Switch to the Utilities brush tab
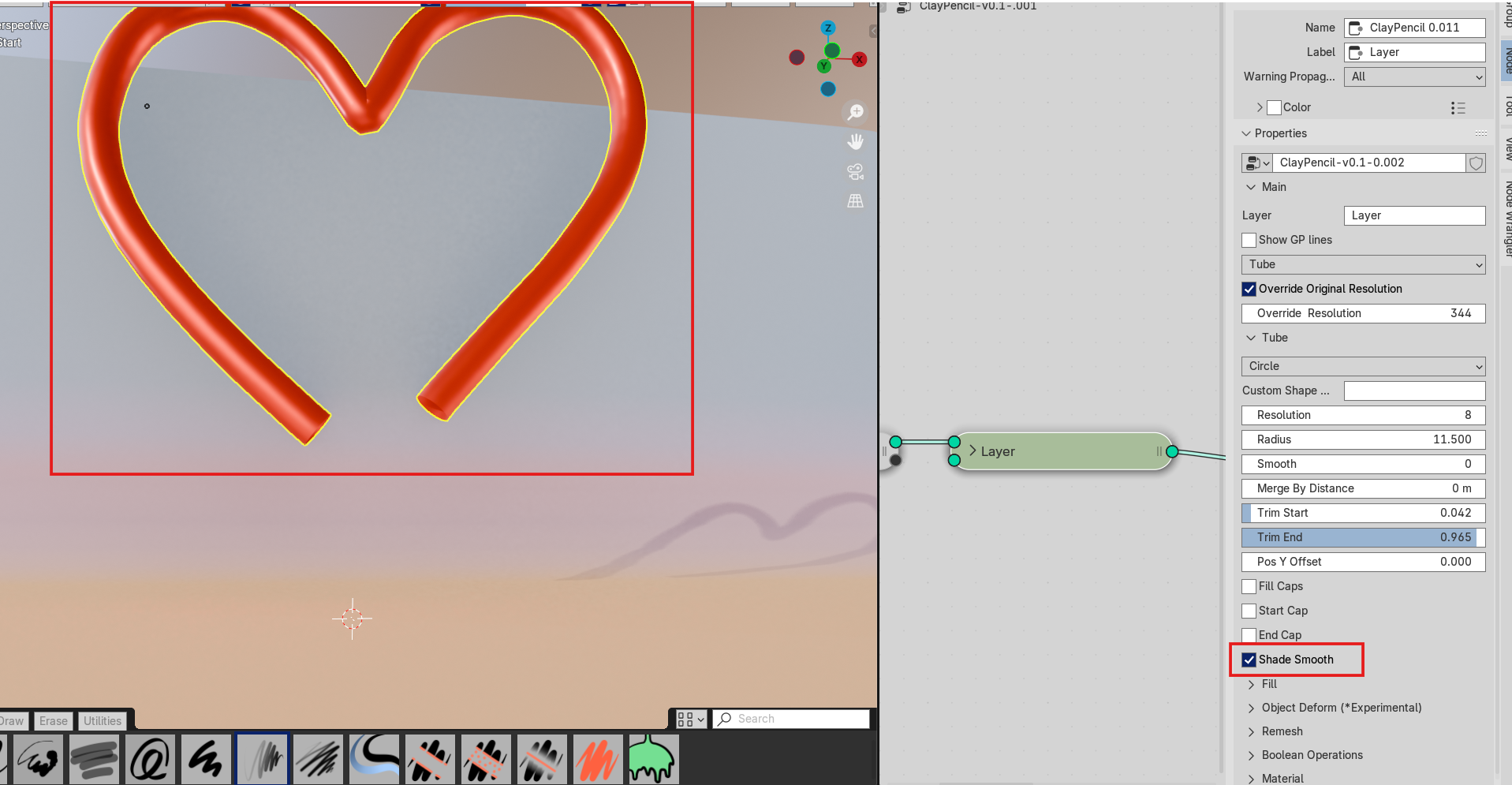 point(103,721)
